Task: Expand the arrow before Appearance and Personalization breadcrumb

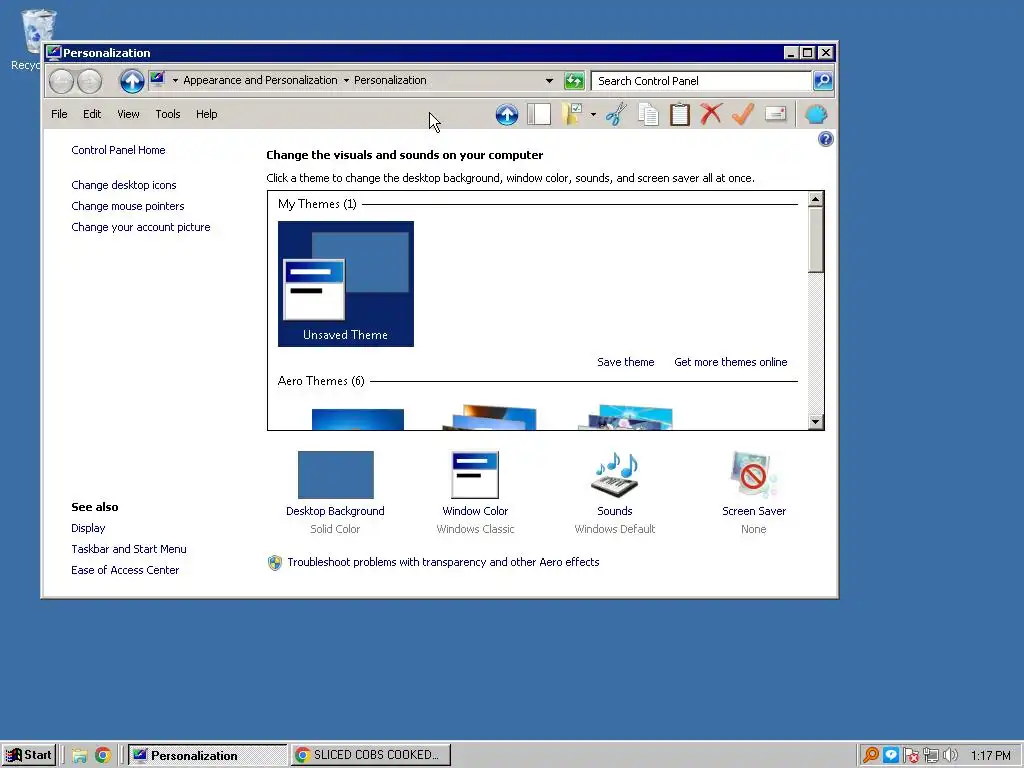Action: tap(175, 80)
